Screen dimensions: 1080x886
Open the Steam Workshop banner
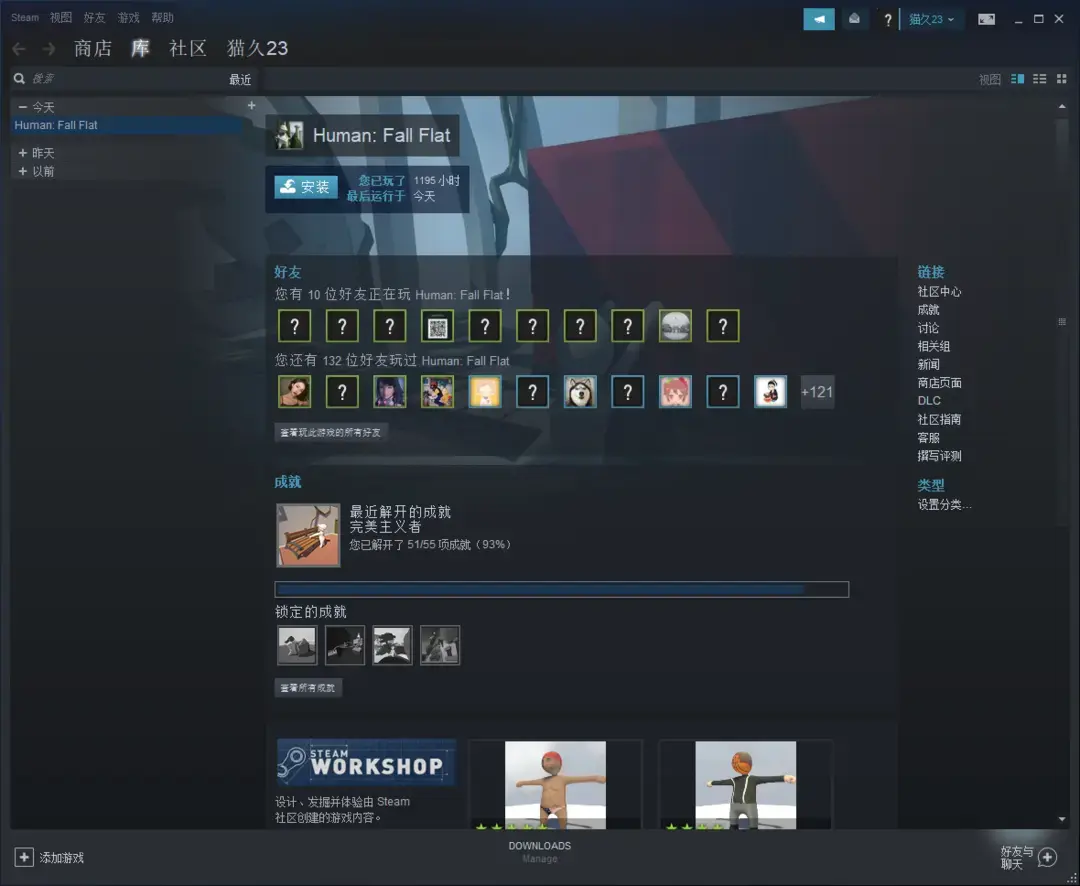pyautogui.click(x=366, y=763)
